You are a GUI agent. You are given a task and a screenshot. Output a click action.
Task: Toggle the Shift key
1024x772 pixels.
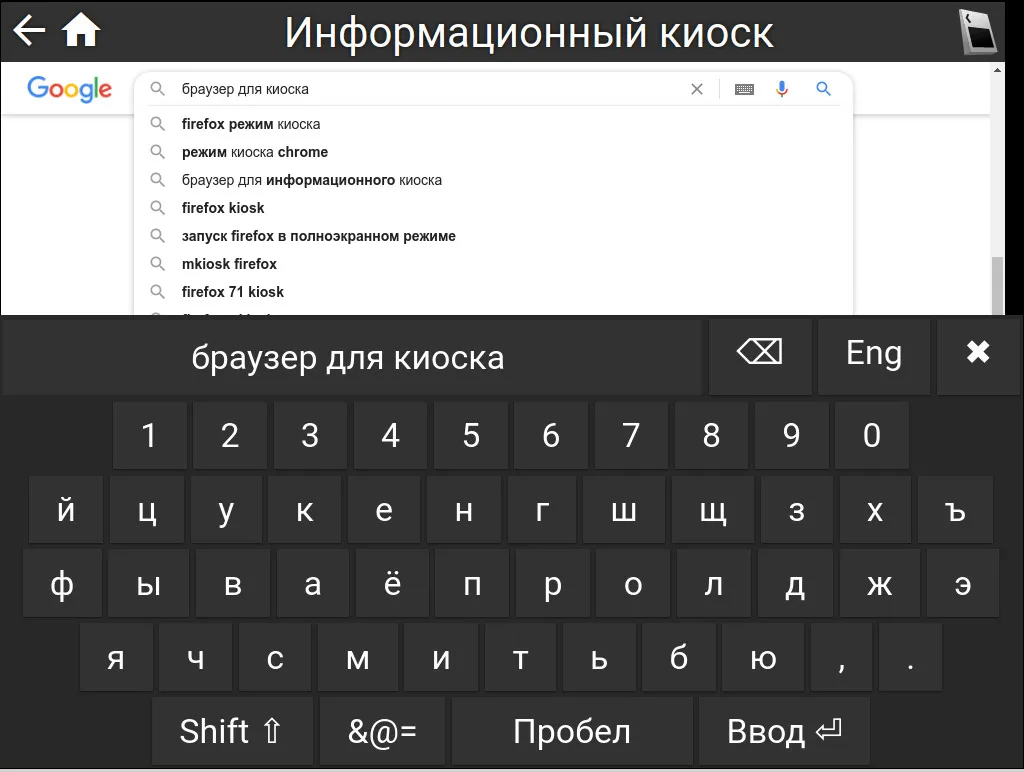(232, 731)
